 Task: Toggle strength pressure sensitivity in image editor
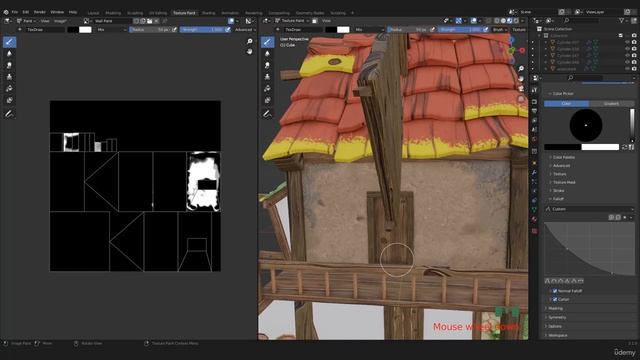click(228, 29)
